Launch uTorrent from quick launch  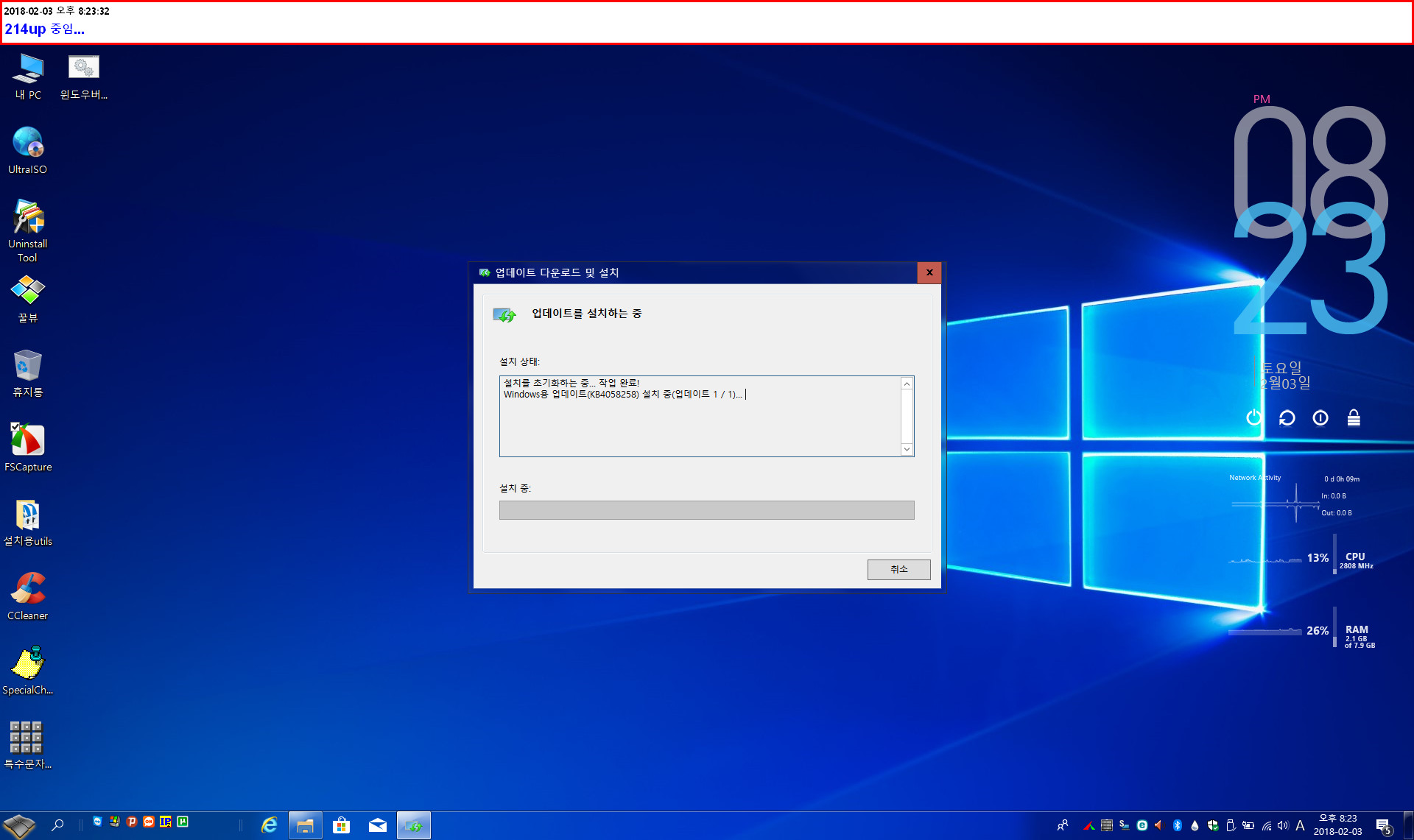click(183, 822)
